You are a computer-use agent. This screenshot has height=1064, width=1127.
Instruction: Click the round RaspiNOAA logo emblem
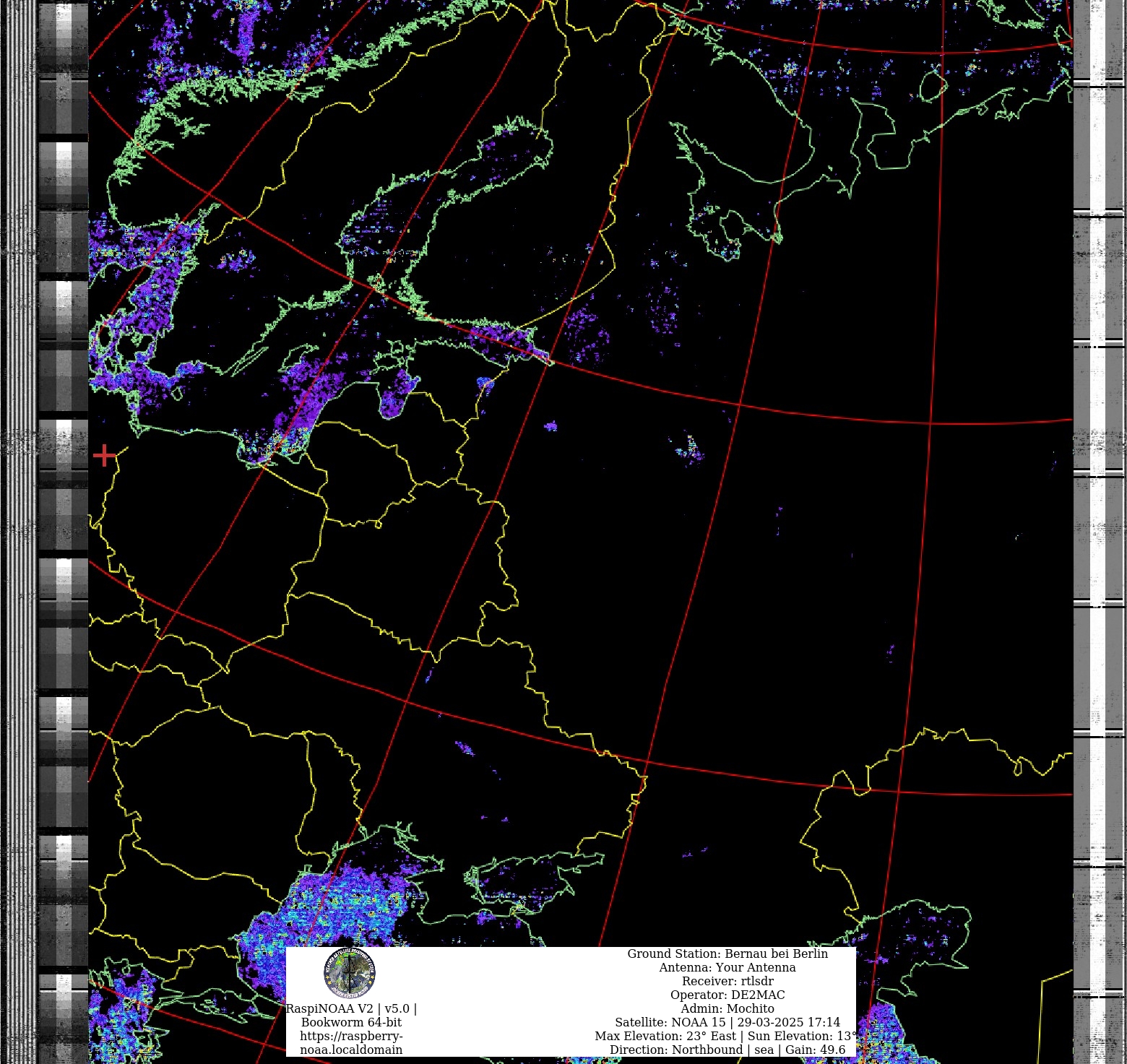(350, 973)
